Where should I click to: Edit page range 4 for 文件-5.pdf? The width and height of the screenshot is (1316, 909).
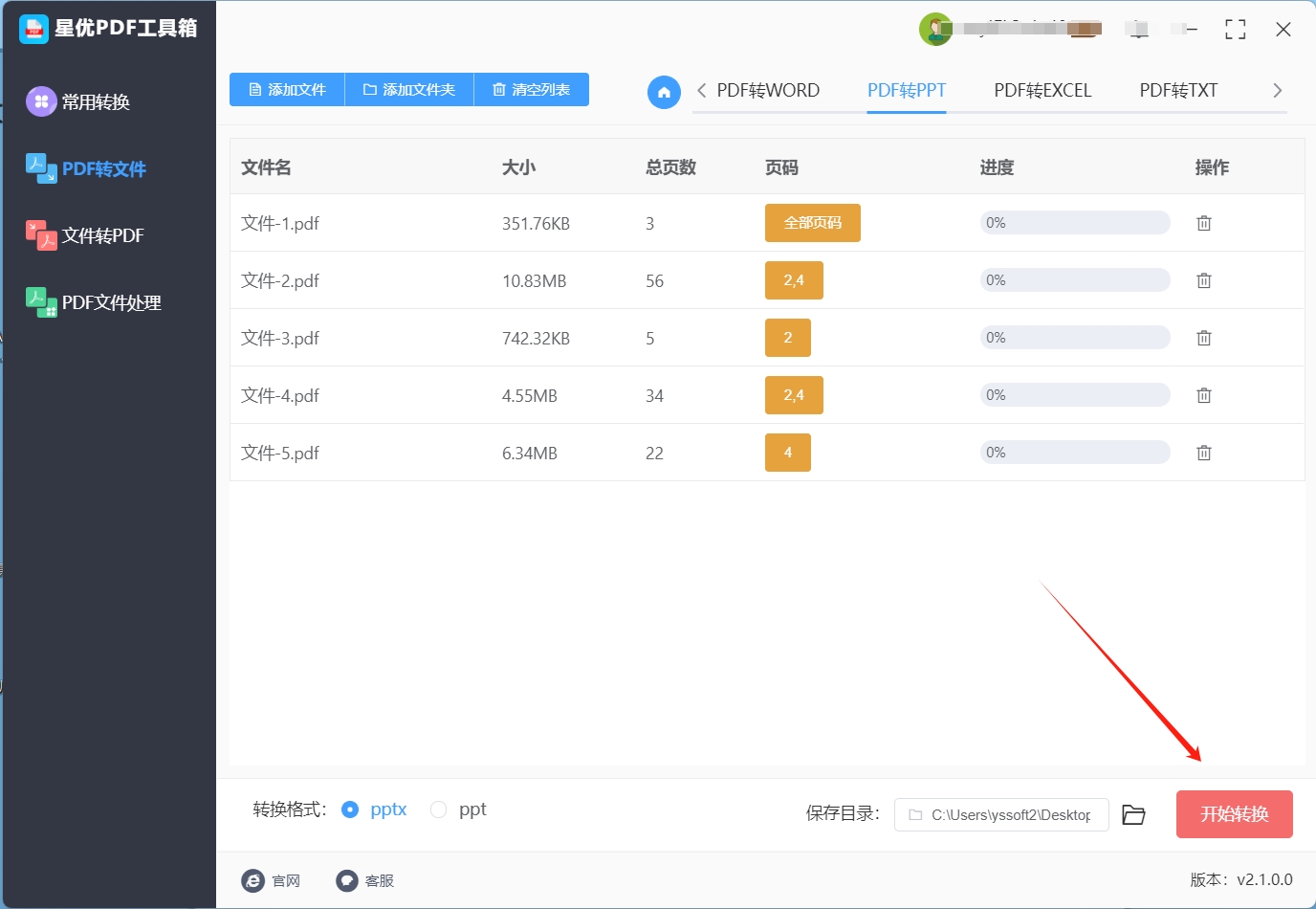pyautogui.click(x=788, y=453)
